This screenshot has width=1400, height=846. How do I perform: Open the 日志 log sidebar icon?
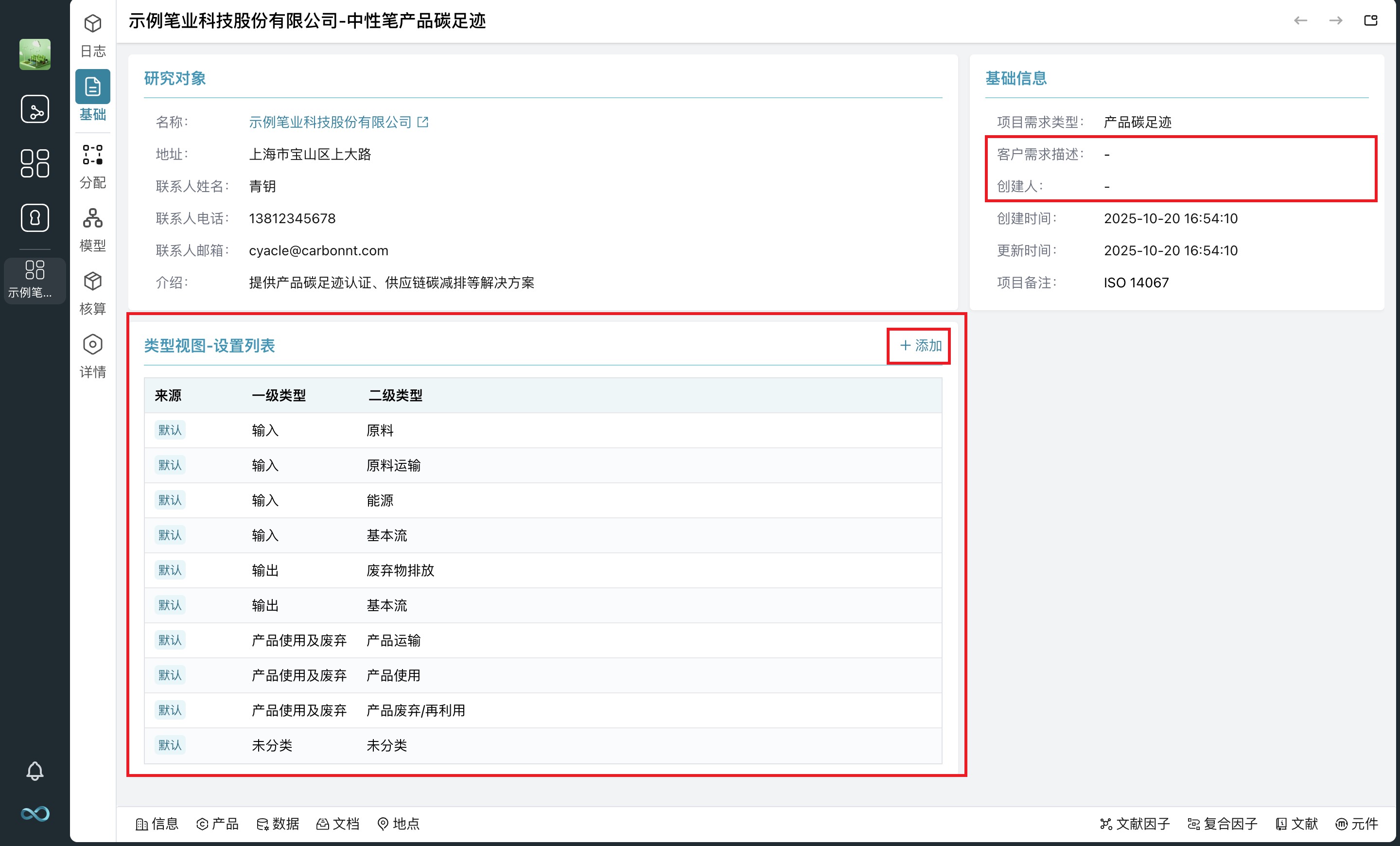93,35
